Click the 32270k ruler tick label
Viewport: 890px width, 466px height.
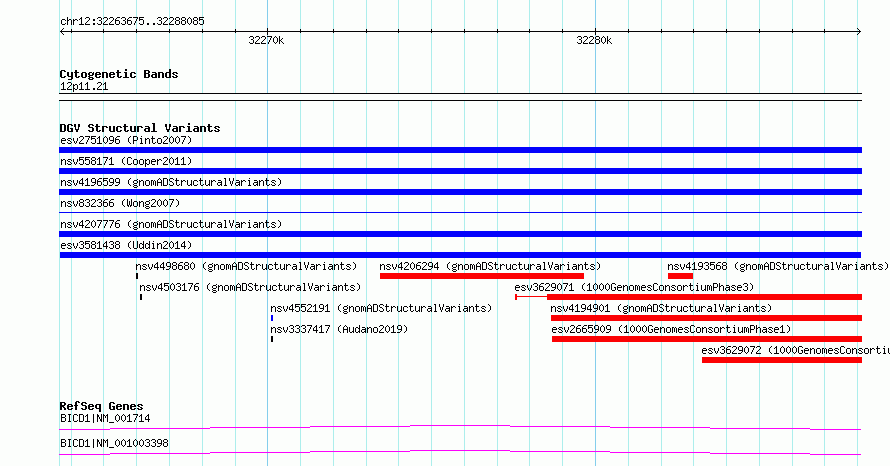coord(266,40)
